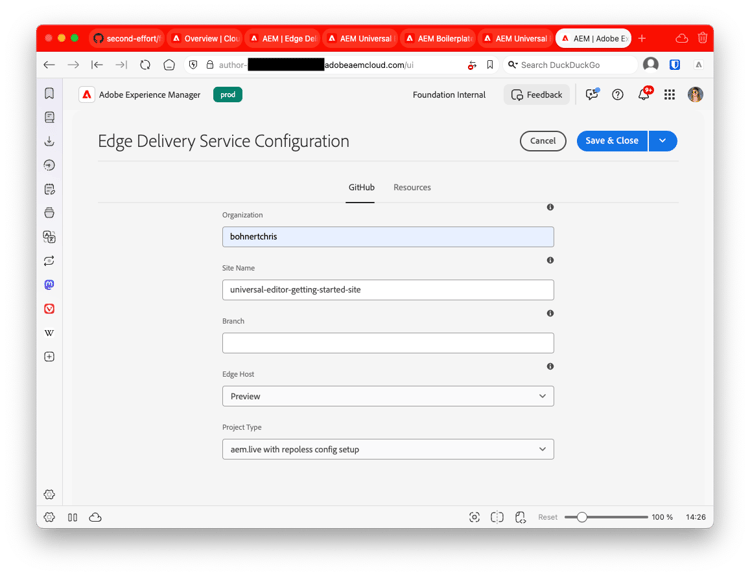
Task: Open the Reading List panel icon
Action: [x=49, y=117]
